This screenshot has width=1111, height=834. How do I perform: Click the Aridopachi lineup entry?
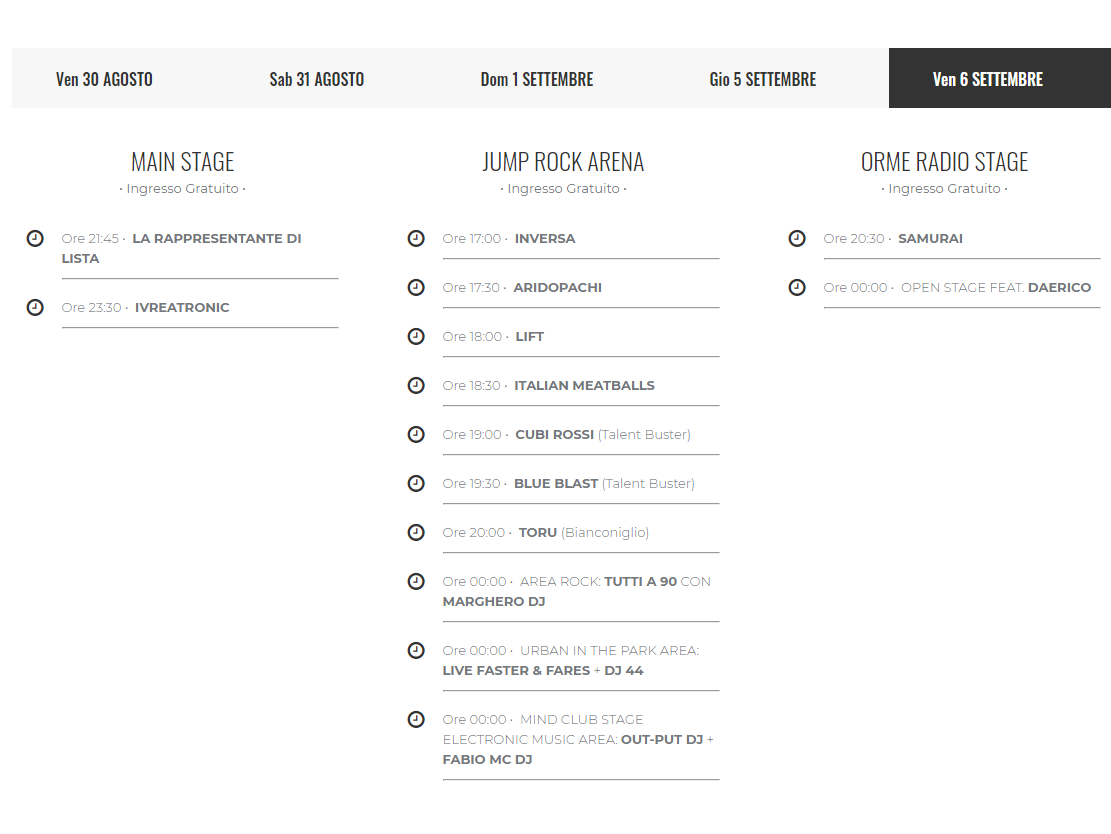pyautogui.click(x=557, y=287)
